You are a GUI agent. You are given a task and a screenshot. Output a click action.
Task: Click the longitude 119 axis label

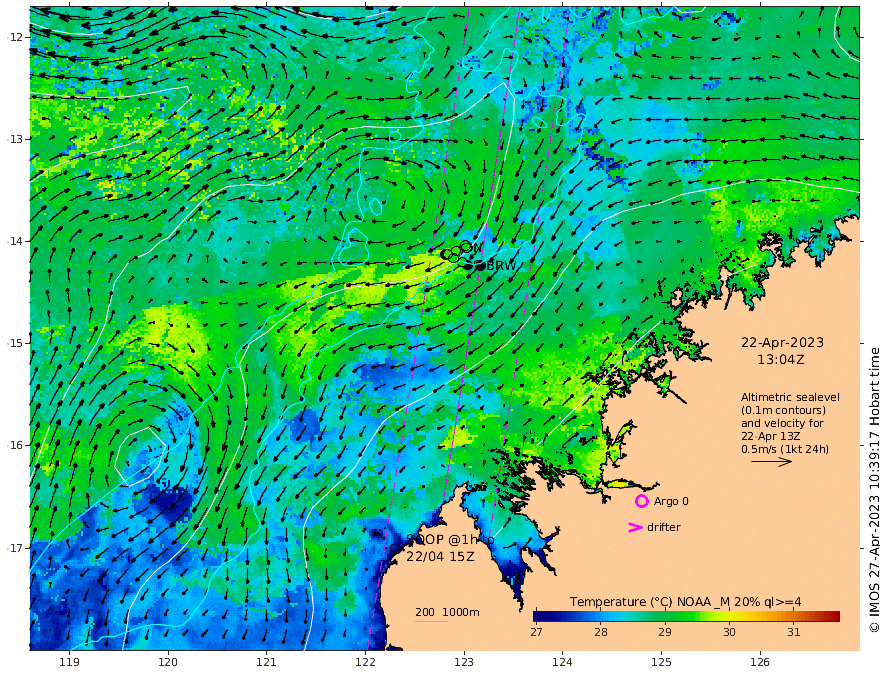click(x=69, y=662)
